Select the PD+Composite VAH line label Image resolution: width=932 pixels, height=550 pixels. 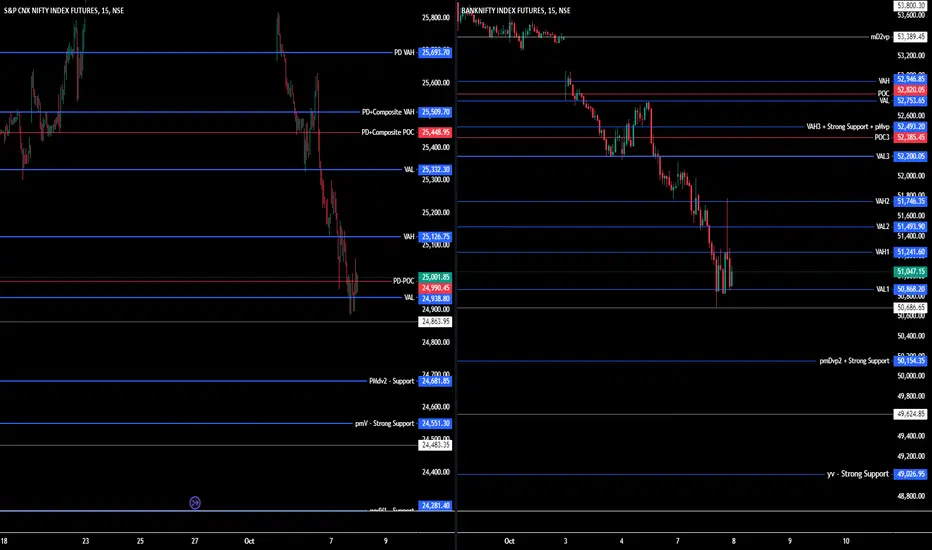point(388,112)
